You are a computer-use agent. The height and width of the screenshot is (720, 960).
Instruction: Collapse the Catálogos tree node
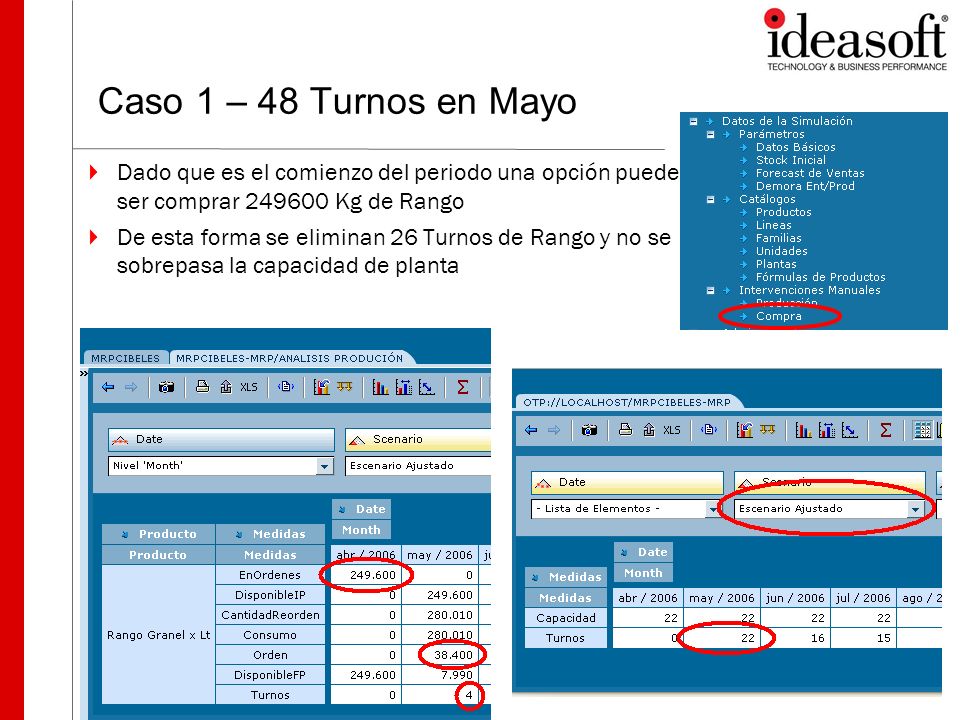tap(711, 199)
